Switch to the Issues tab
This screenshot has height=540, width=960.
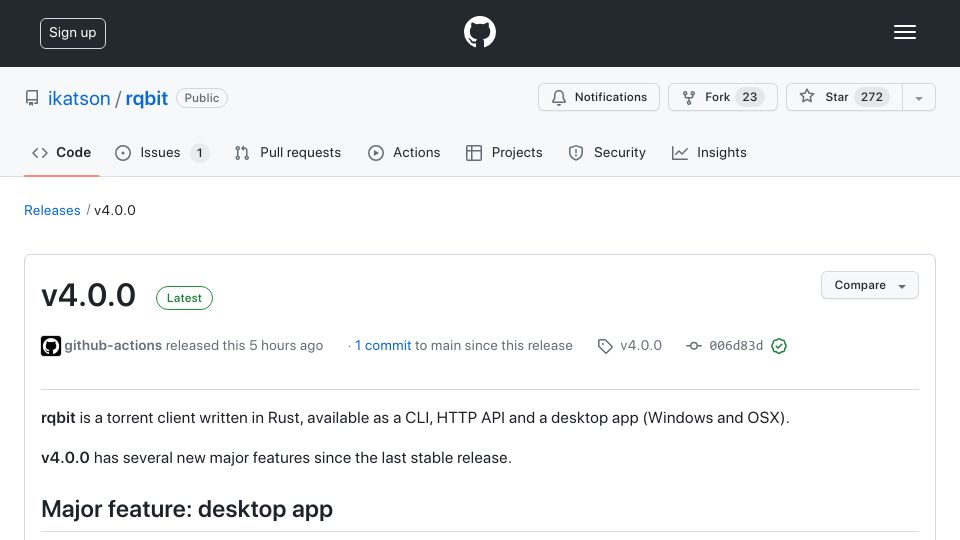point(162,152)
